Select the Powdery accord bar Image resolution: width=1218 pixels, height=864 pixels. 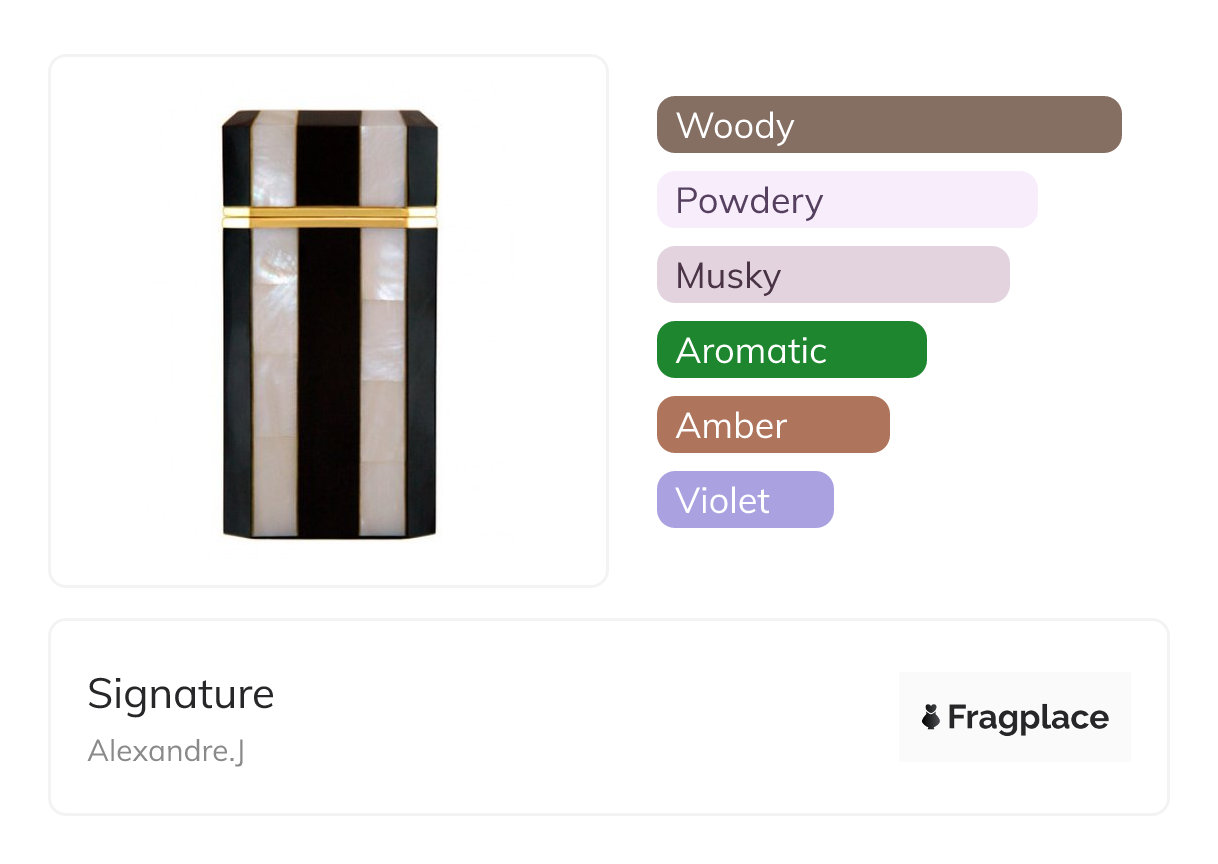coord(847,200)
